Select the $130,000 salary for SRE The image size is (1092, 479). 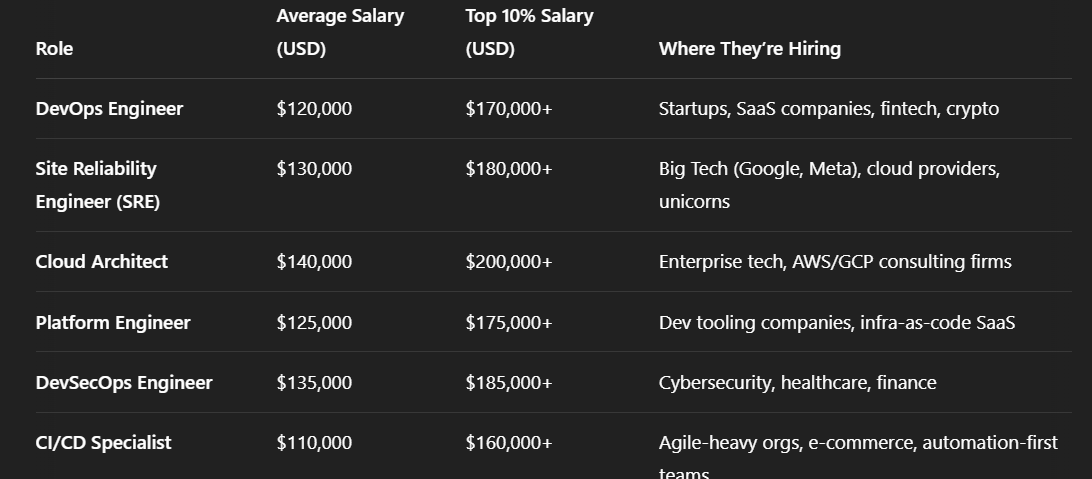click(x=314, y=169)
